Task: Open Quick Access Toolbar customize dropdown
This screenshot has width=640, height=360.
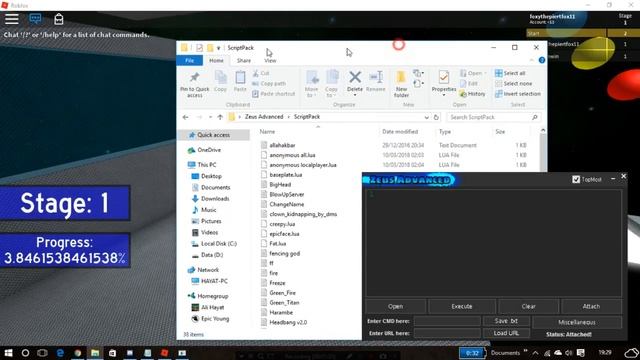Action: pos(218,48)
